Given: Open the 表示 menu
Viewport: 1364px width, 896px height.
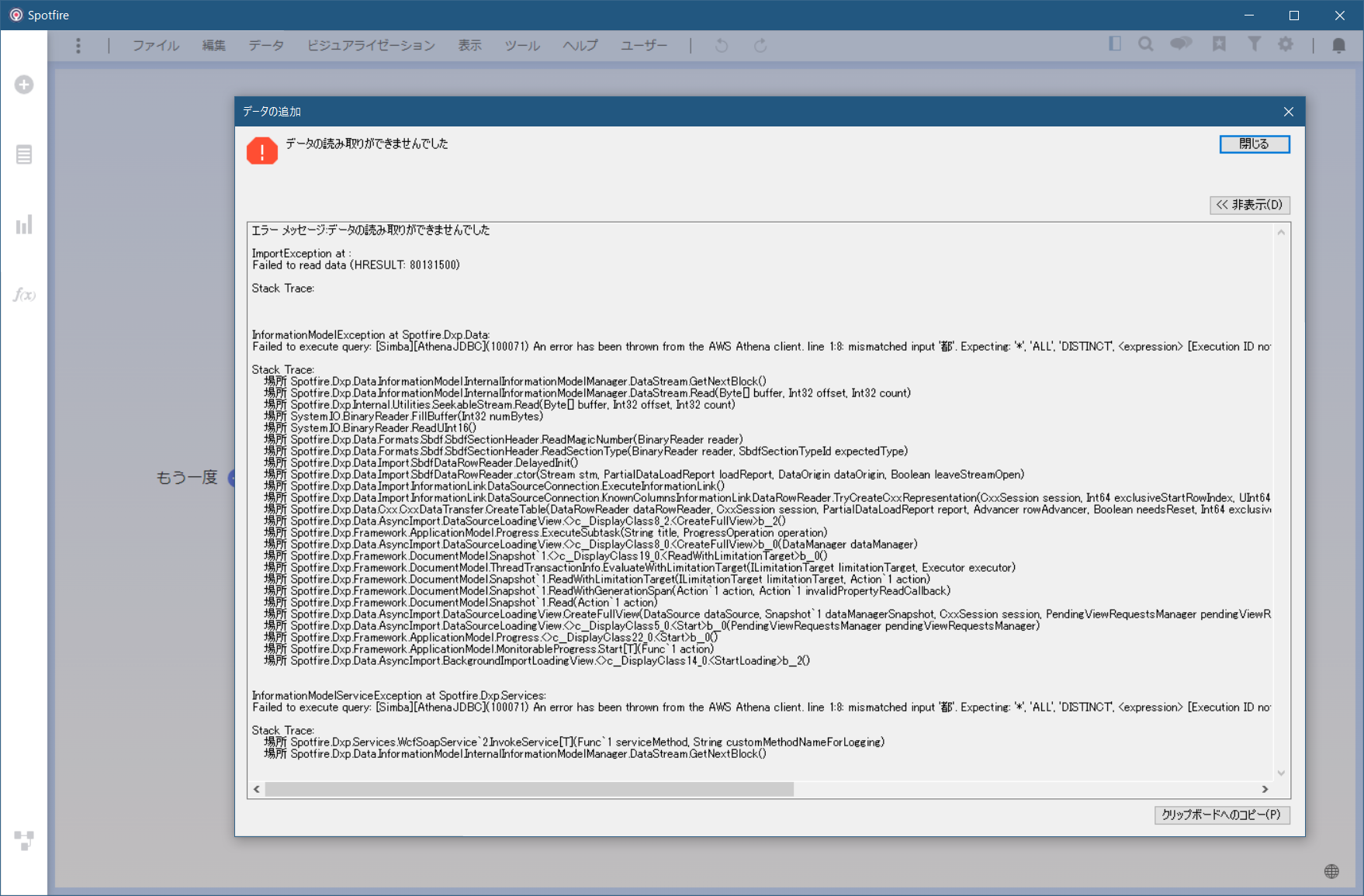Looking at the screenshot, I should pos(470,46).
